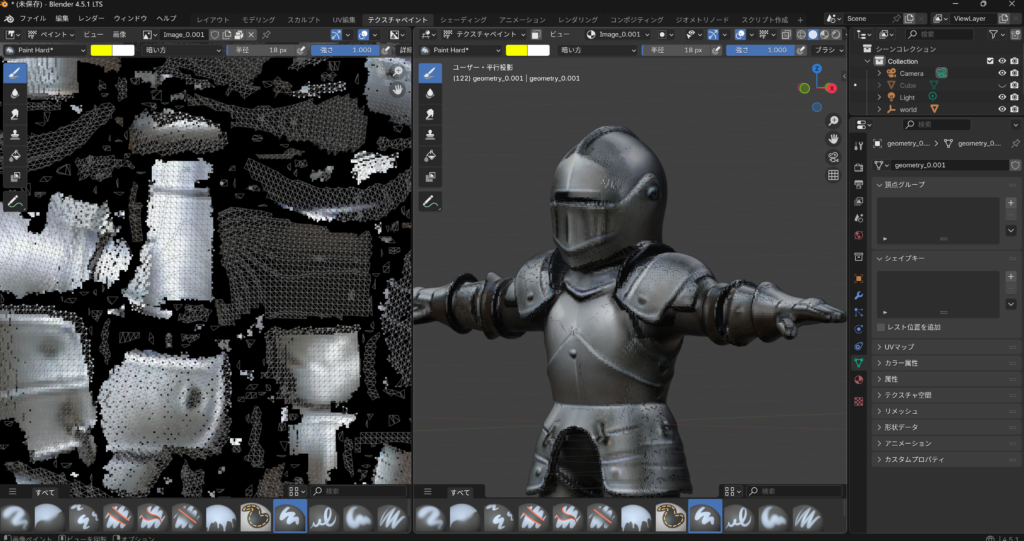The width and height of the screenshot is (1024, 541).
Task: Toggle Collection exclude checkbox in outliner
Action: [990, 61]
